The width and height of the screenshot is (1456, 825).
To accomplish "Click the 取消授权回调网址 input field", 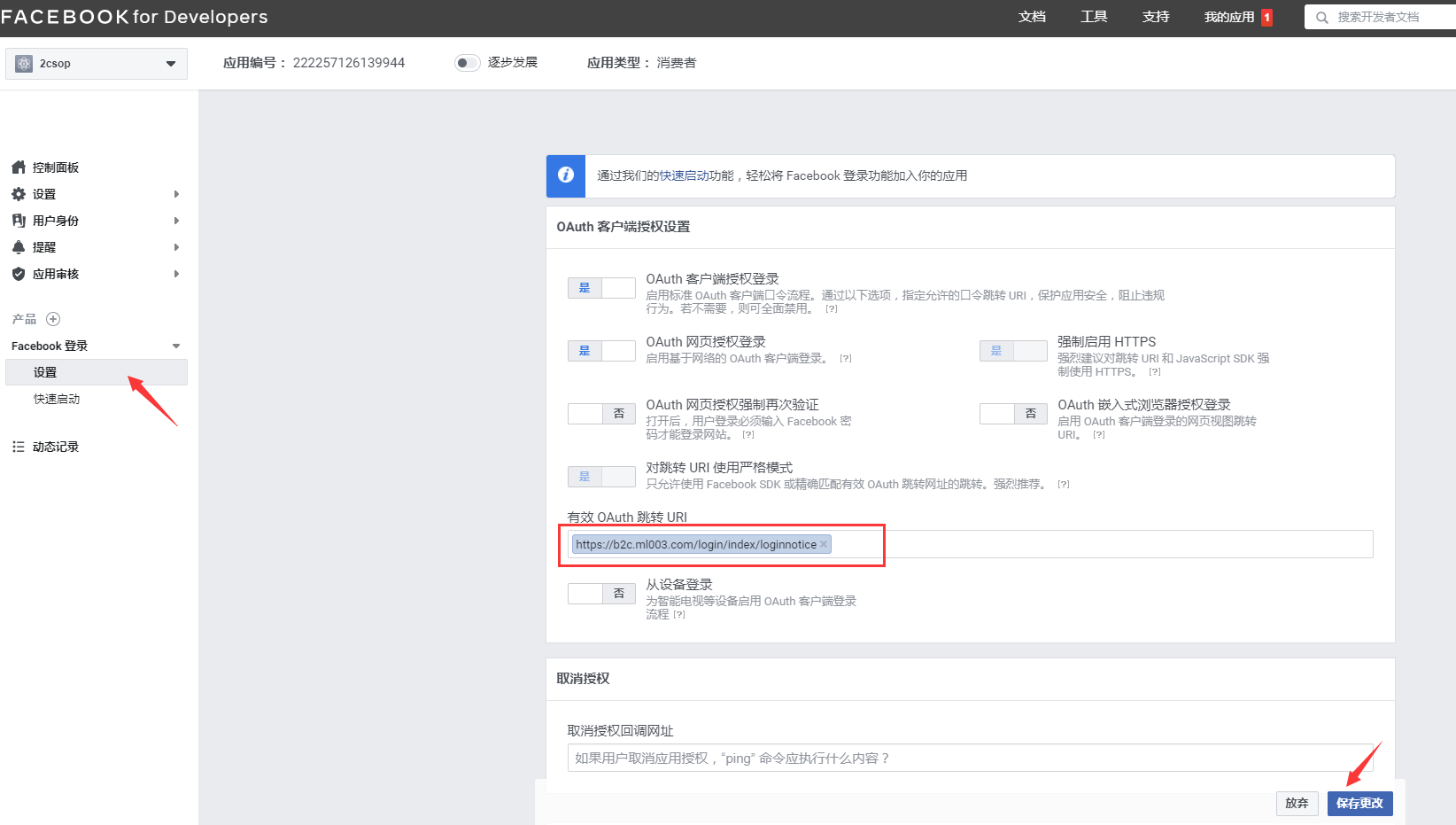I will [970, 758].
